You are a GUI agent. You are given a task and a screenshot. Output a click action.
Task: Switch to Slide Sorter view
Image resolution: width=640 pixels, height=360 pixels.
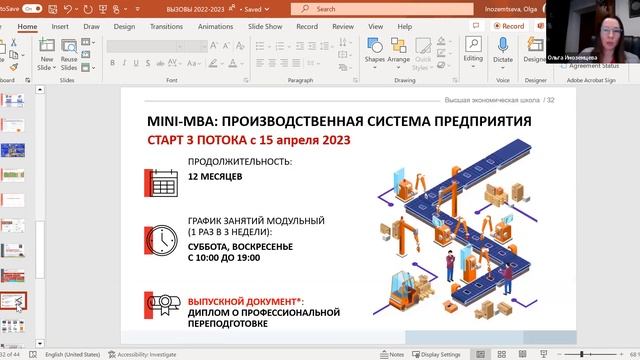pos(502,354)
